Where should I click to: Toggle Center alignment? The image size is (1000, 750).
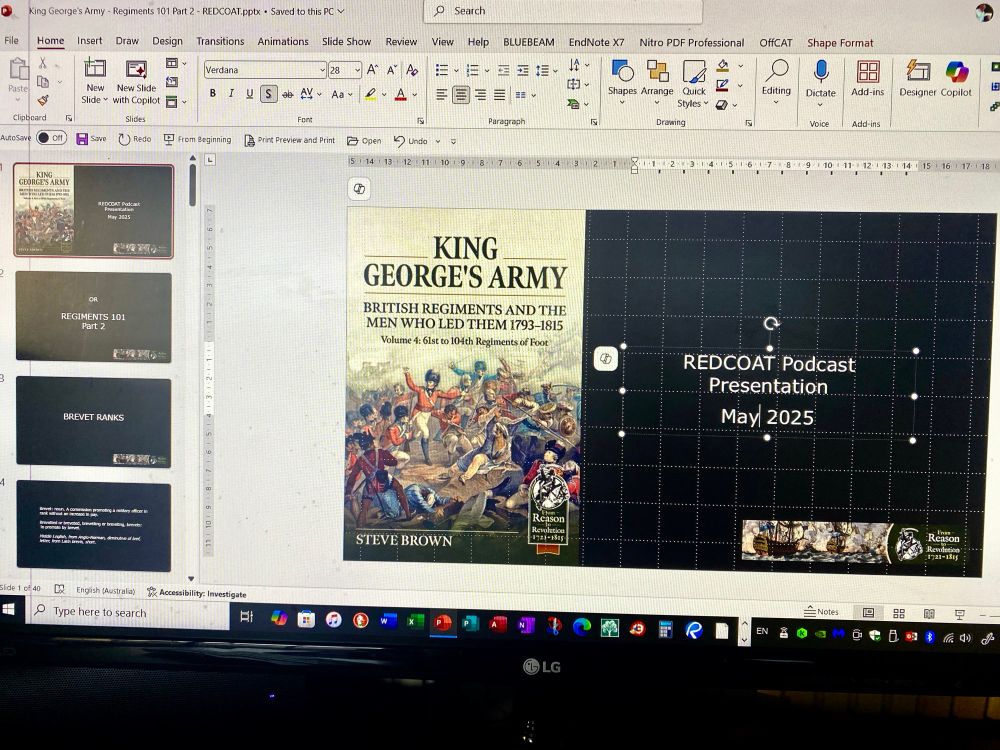coord(460,95)
